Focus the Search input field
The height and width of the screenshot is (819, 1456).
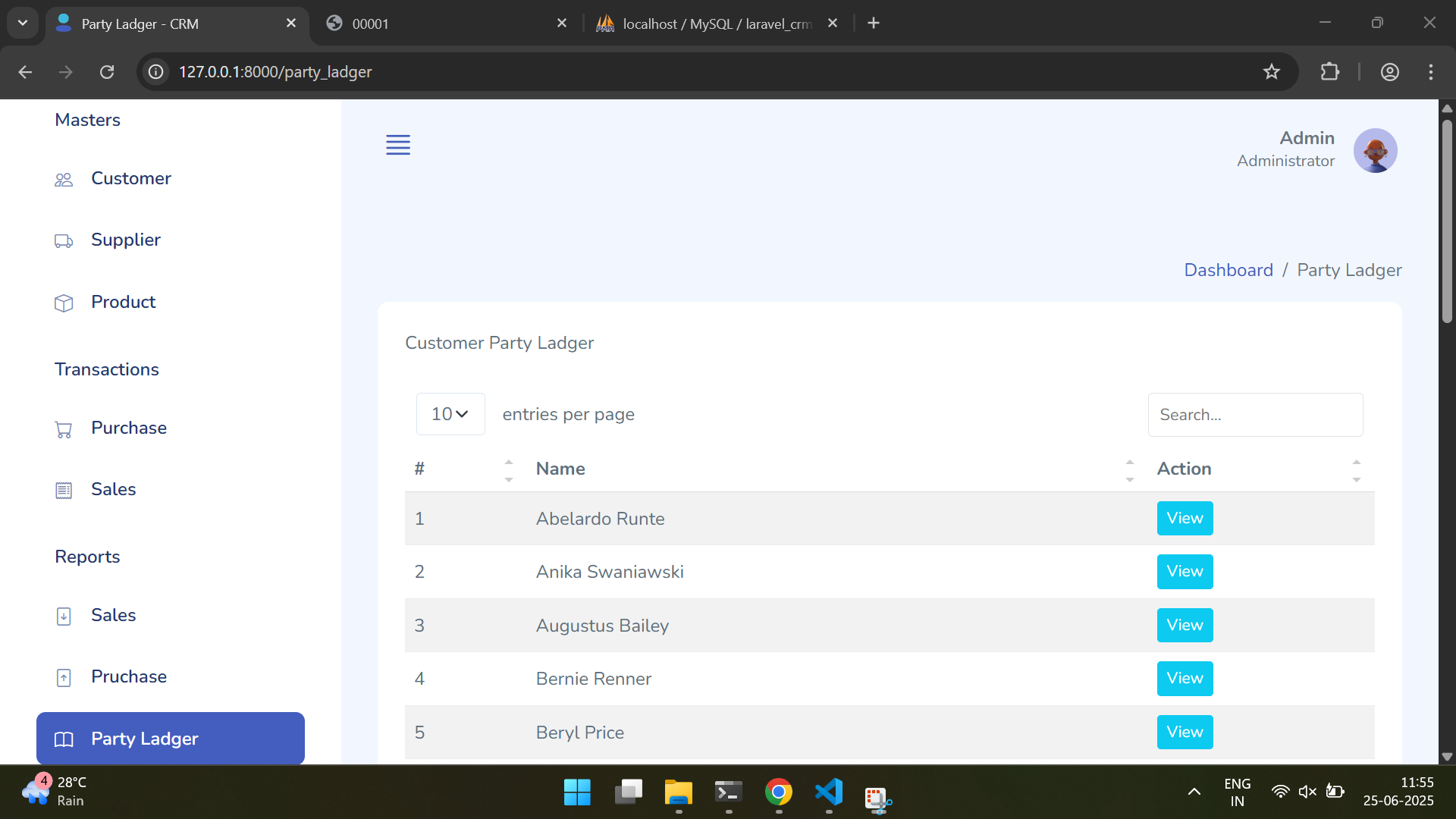point(1255,415)
